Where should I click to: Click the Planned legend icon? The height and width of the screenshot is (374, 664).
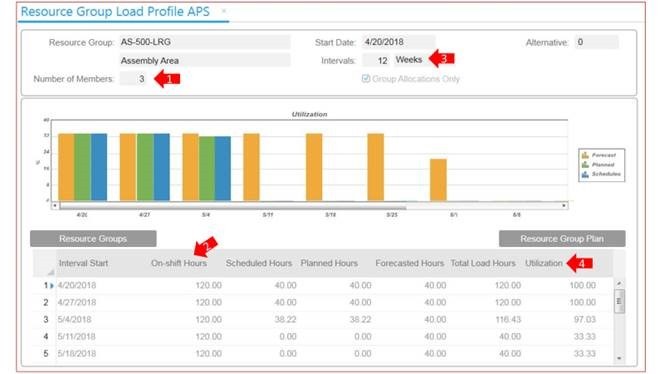pyautogui.click(x=585, y=165)
